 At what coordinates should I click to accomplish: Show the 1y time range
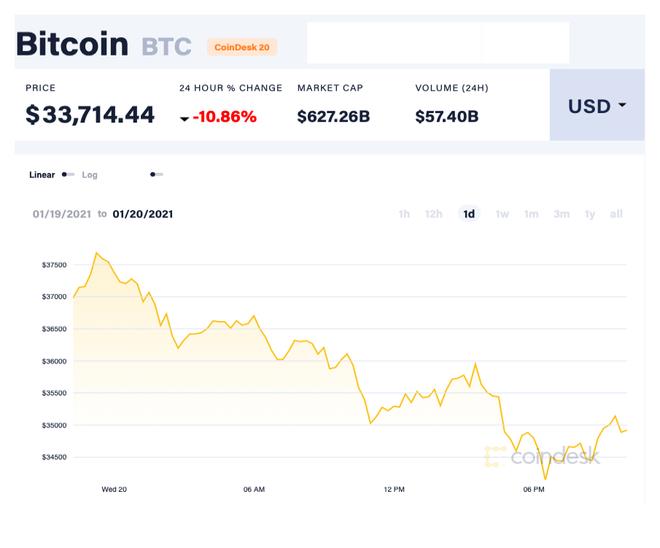click(x=590, y=214)
